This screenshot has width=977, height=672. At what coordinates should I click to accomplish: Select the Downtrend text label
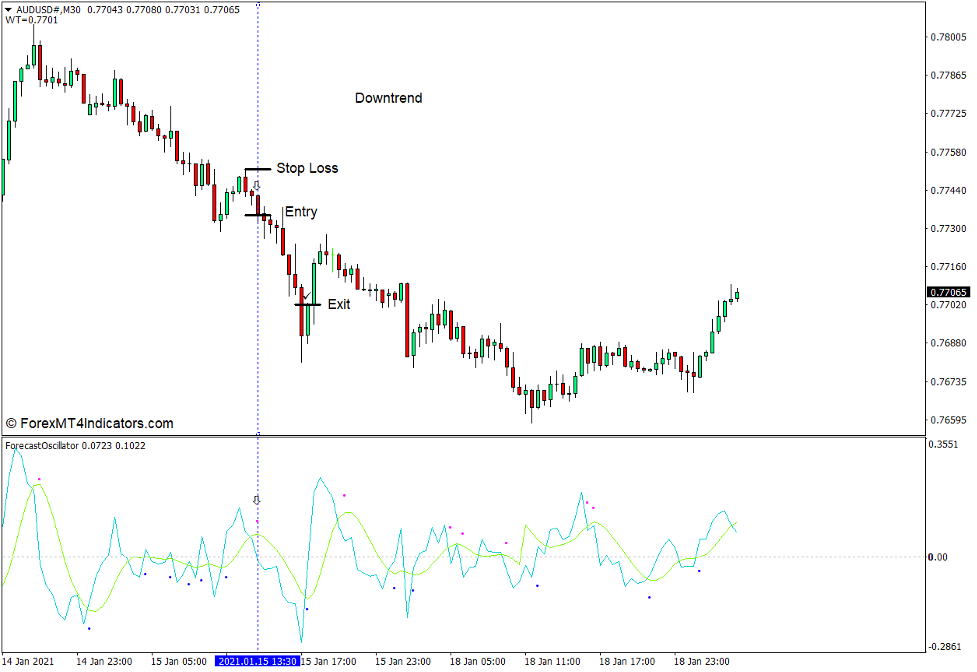click(389, 98)
